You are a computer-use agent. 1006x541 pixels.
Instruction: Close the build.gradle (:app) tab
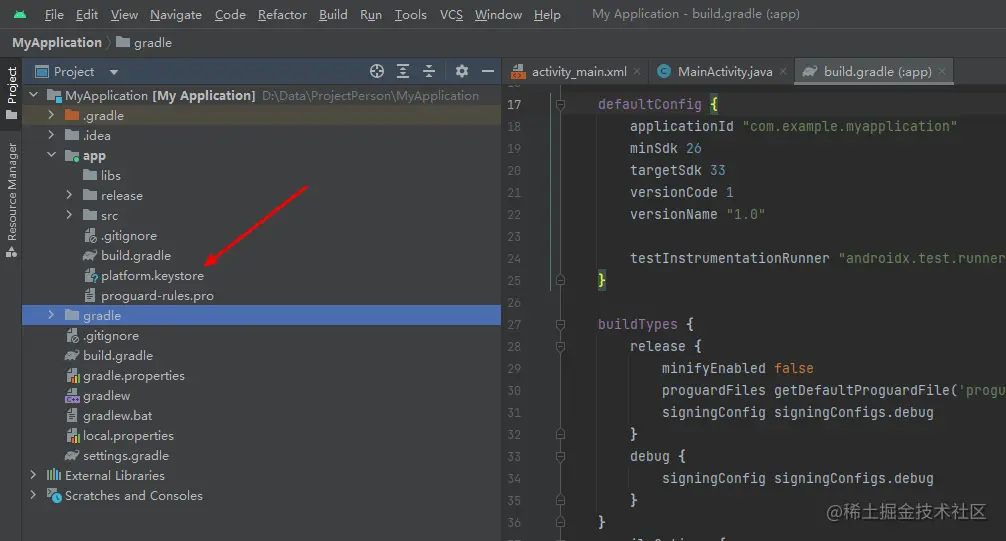tap(942, 71)
